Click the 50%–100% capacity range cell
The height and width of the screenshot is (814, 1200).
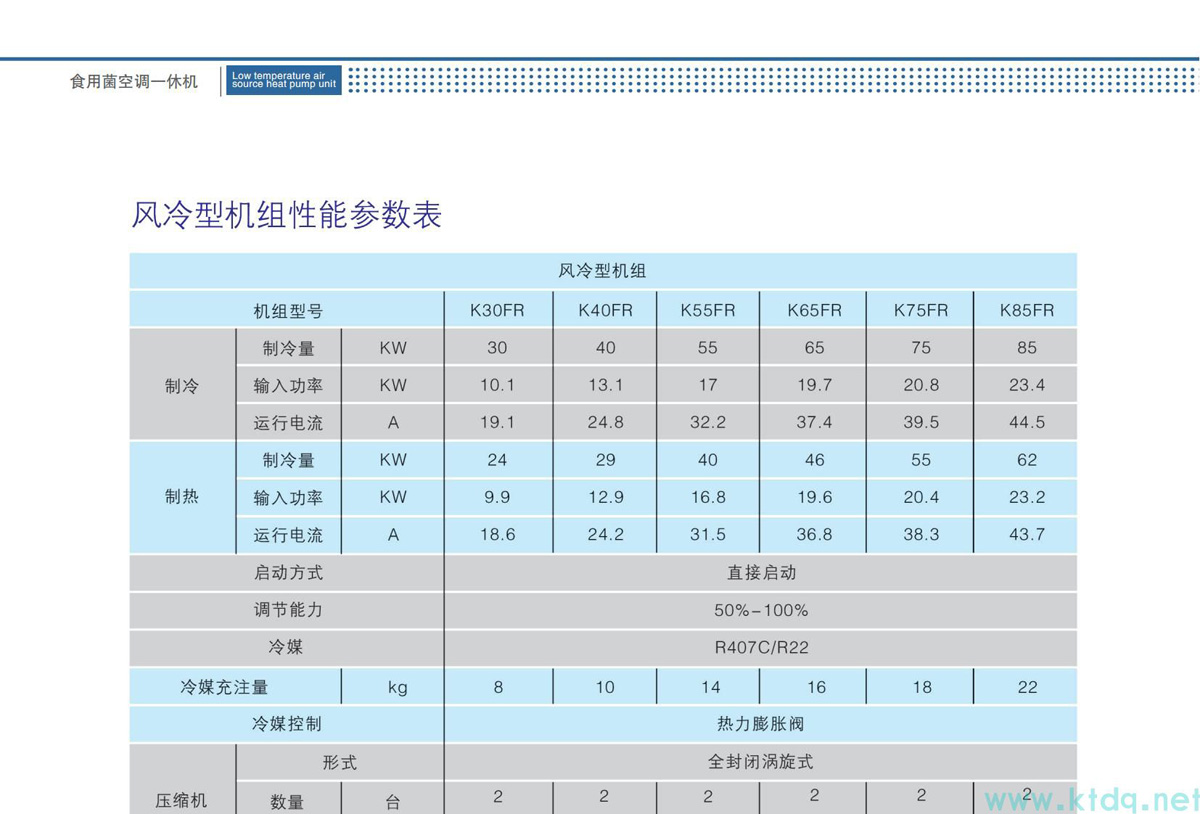[x=761, y=610]
